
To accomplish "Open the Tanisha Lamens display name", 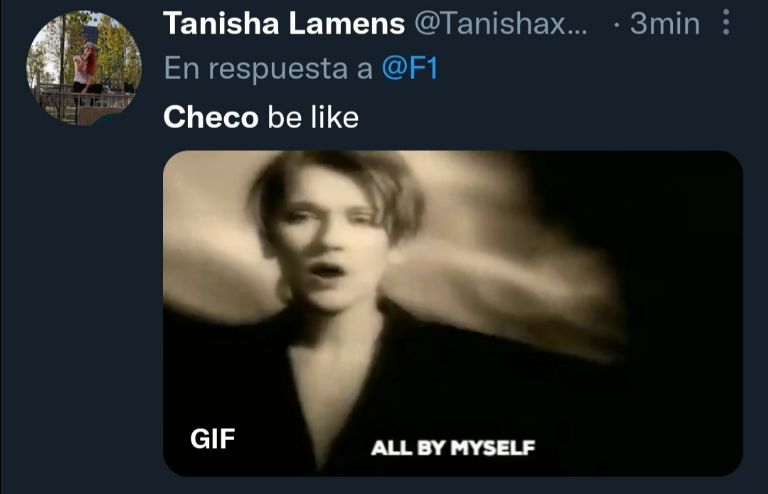I will coord(283,24).
